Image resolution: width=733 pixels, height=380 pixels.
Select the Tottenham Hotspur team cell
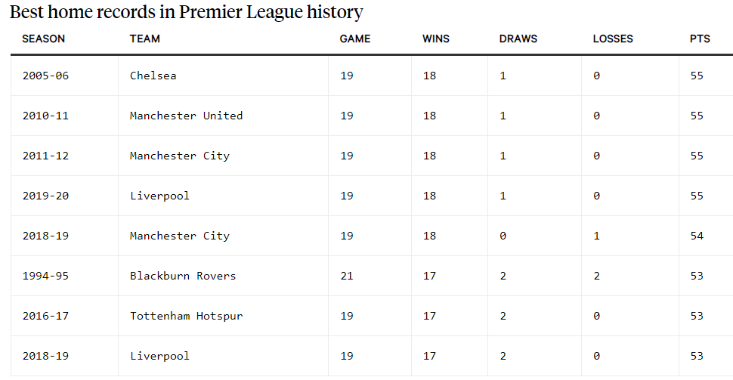223,316
